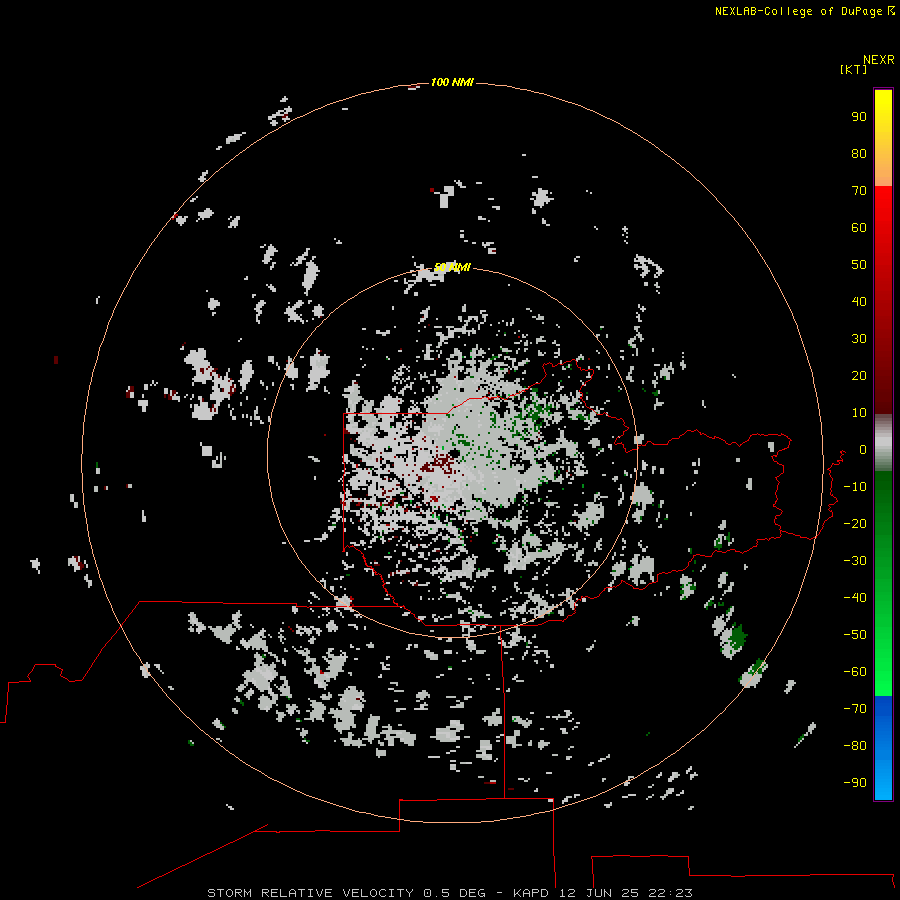Screen dimensions: 900x900
Task: Click the 100 NMI range ring label
Action: click(x=452, y=82)
